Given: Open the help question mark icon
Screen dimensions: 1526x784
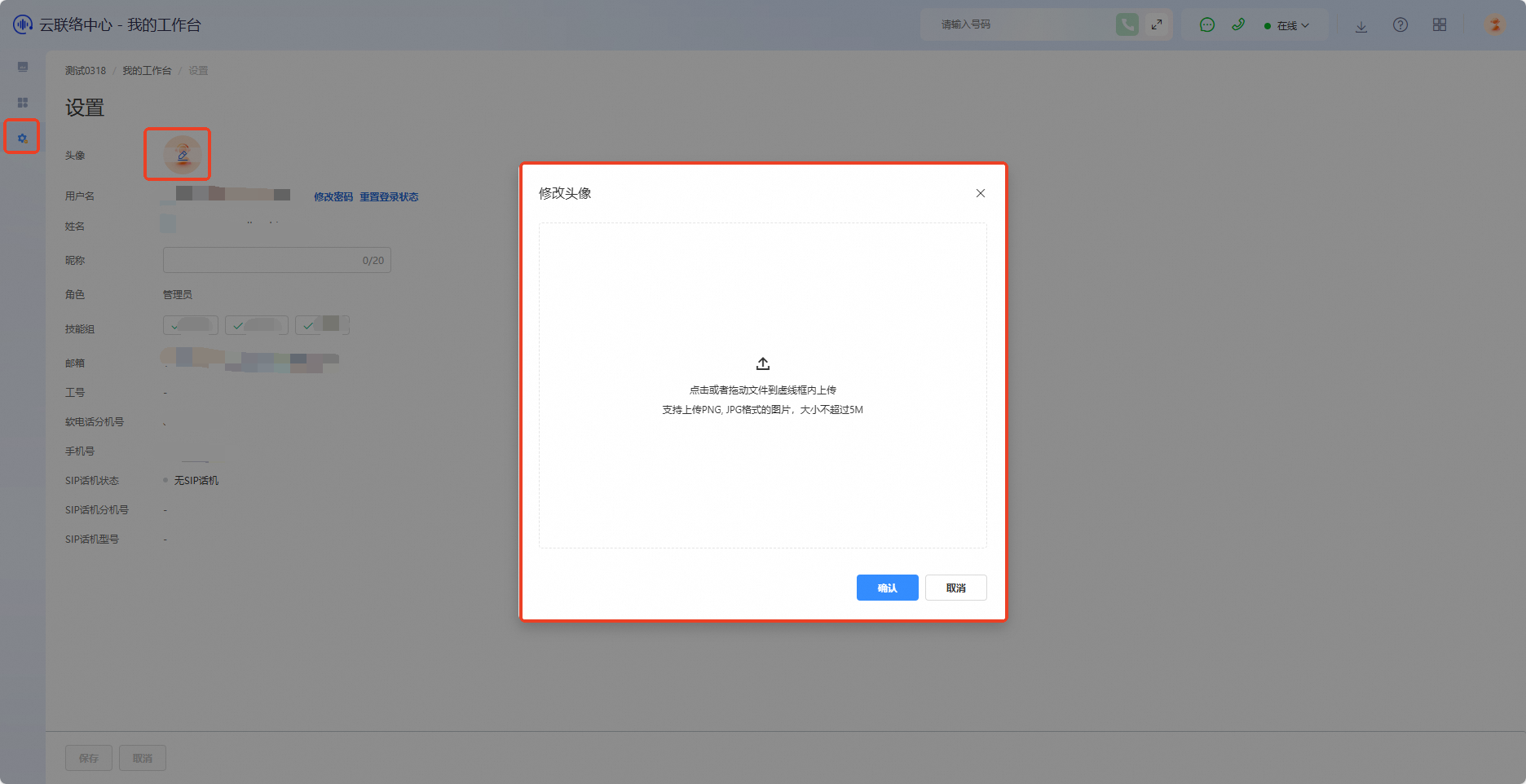Looking at the screenshot, I should pos(1400,25).
